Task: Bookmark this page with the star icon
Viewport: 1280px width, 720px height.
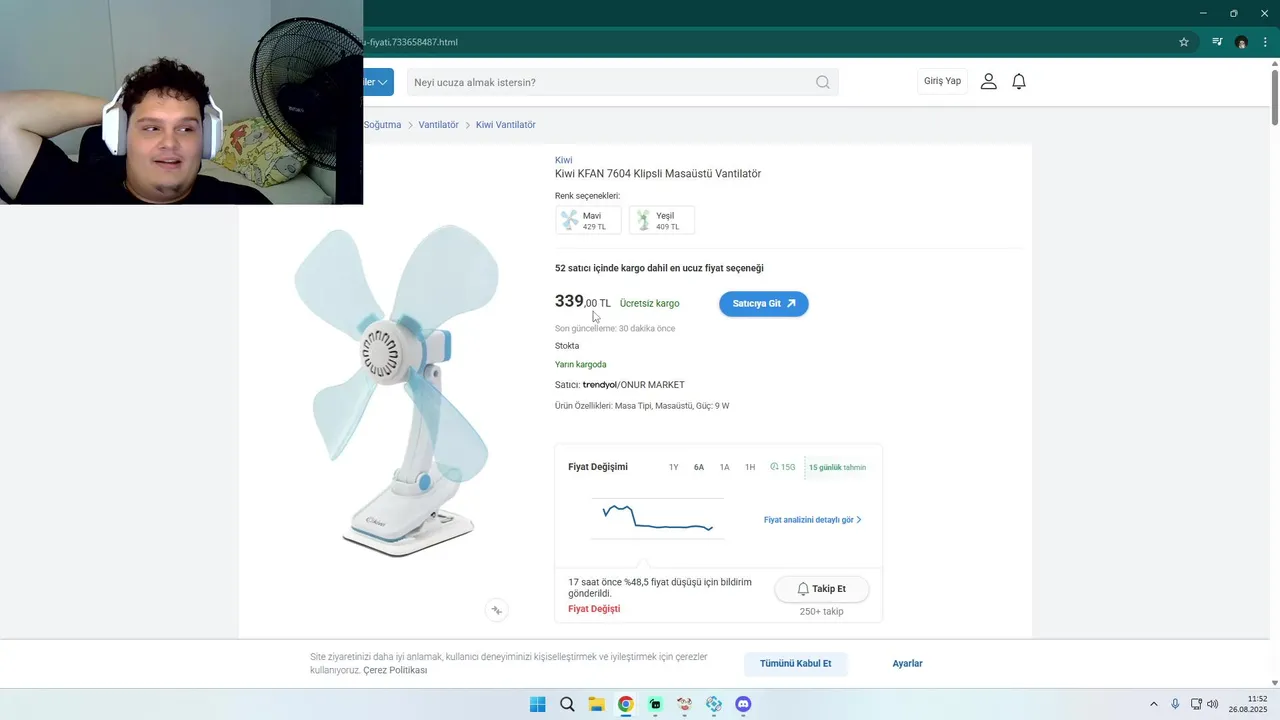Action: 1184,42
